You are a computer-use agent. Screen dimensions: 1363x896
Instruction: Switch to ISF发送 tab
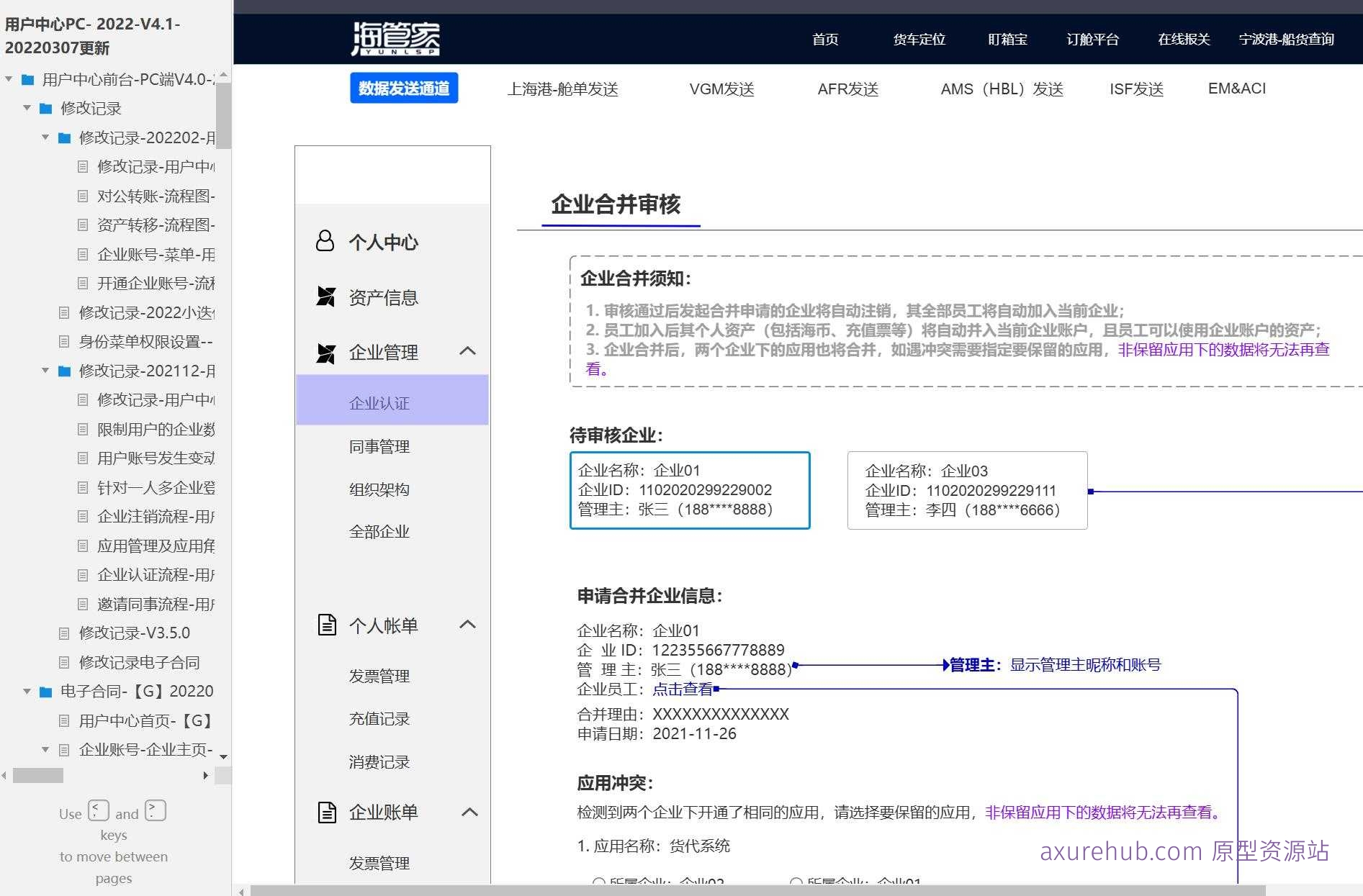pyautogui.click(x=1136, y=89)
